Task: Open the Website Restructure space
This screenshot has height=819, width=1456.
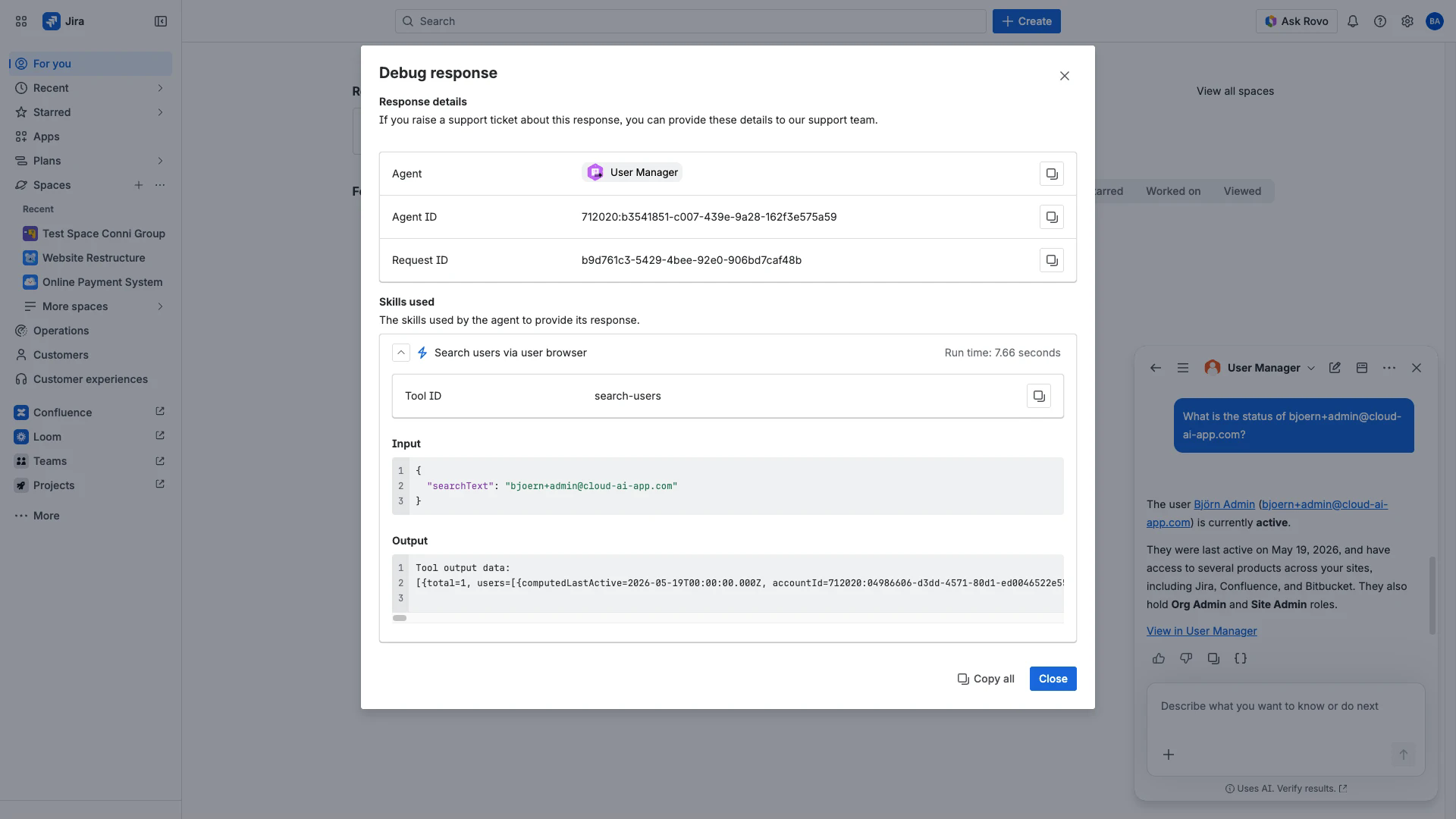Action: (x=95, y=258)
